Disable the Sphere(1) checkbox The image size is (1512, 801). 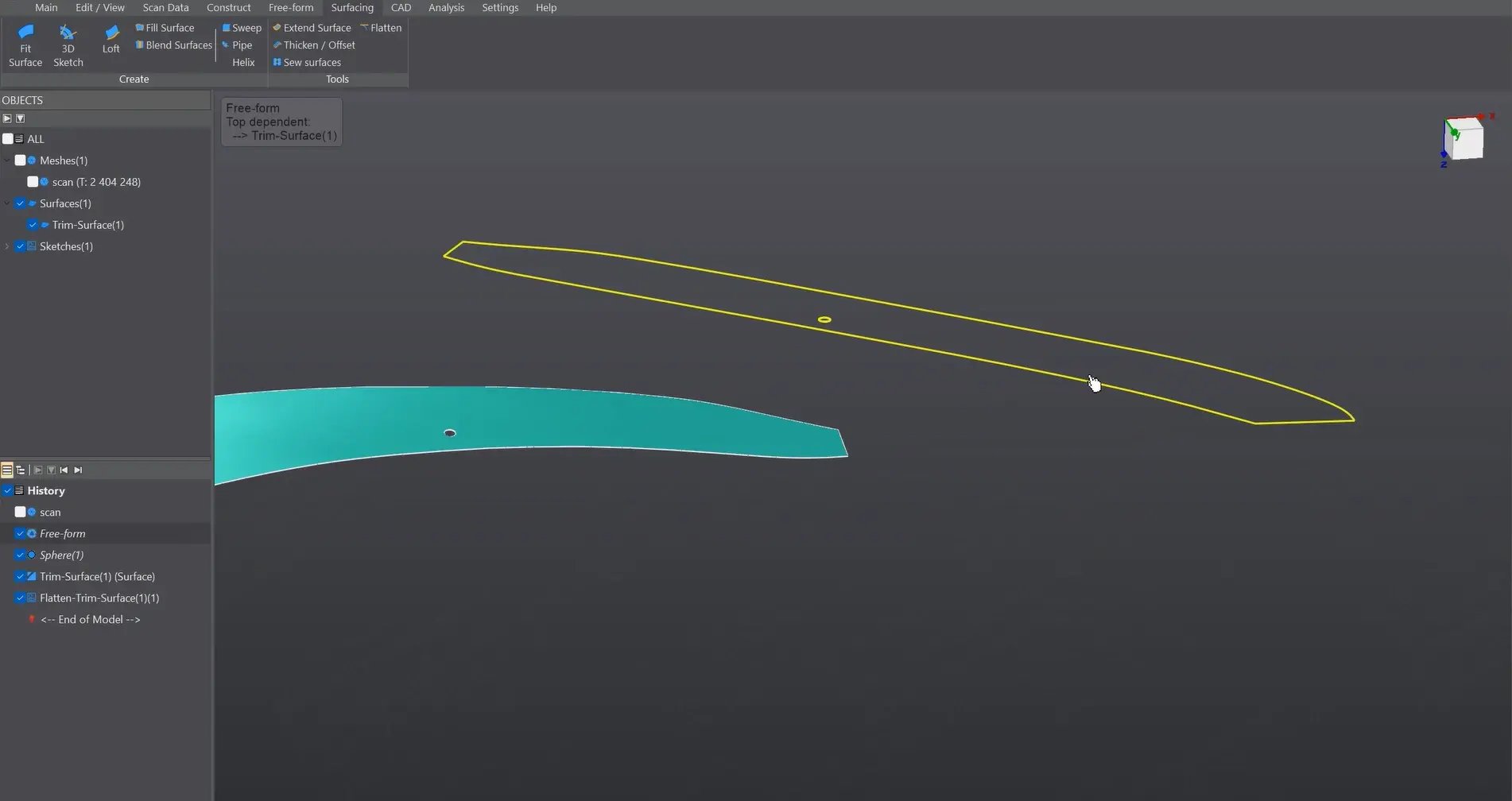point(21,555)
